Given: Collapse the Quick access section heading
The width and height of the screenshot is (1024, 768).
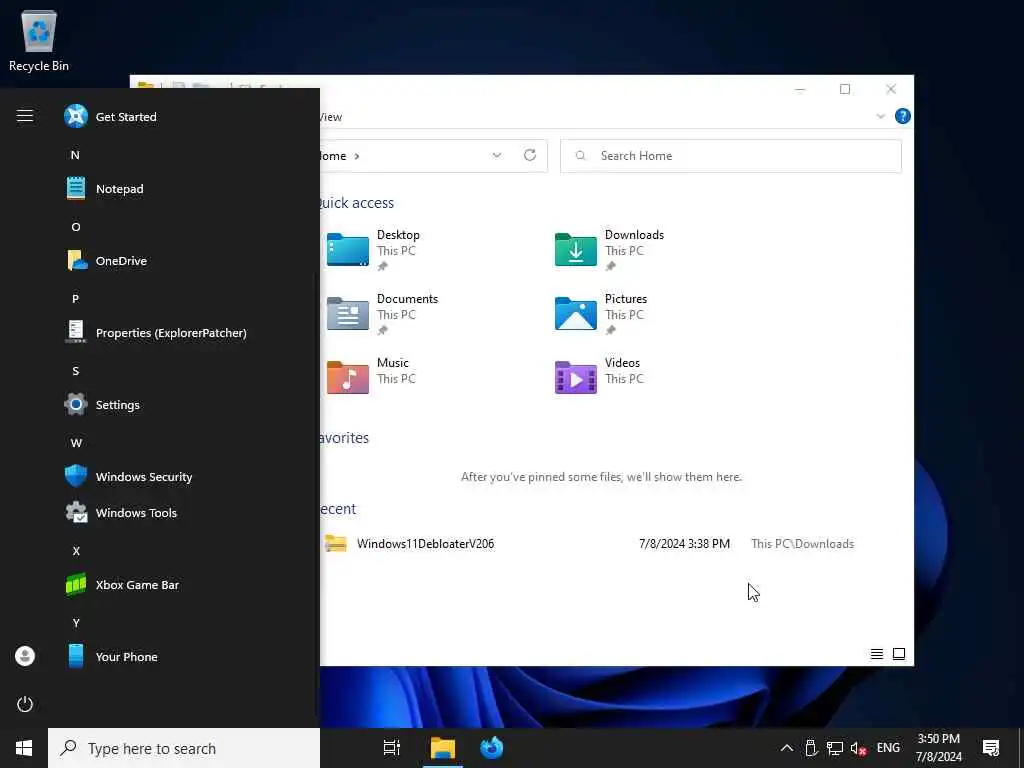Looking at the screenshot, I should tap(357, 203).
